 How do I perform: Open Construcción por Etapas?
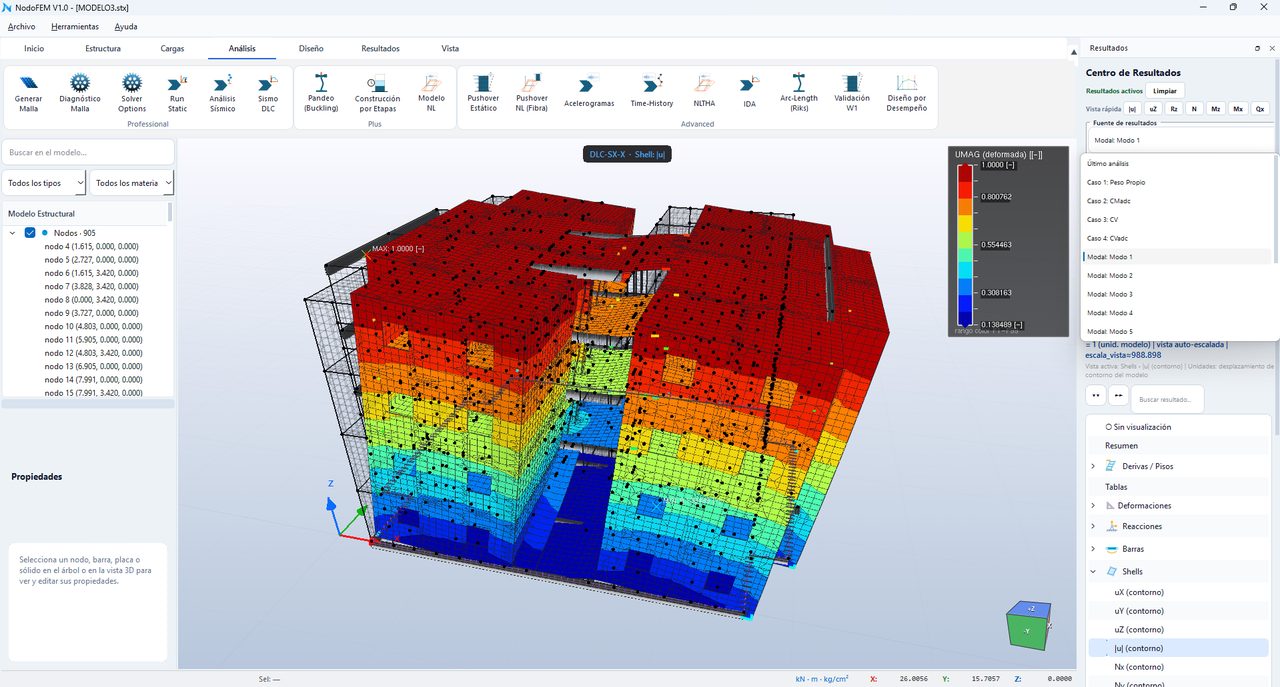377,93
